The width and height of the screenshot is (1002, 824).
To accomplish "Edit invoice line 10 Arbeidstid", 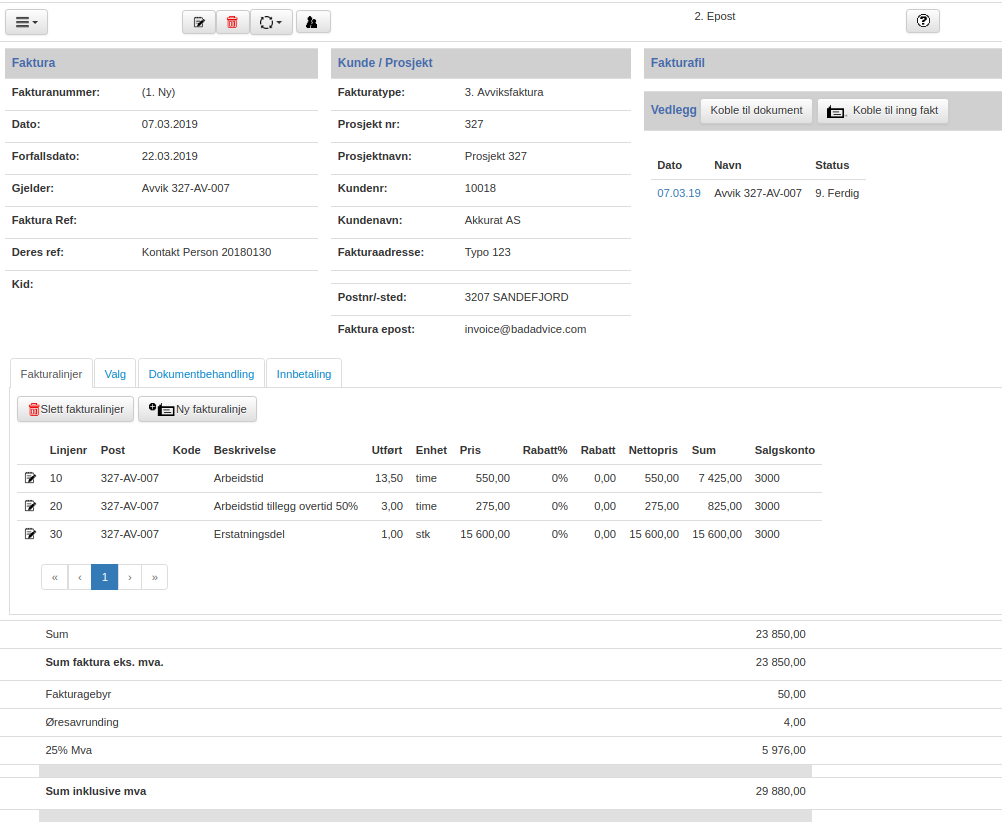I will (30, 478).
